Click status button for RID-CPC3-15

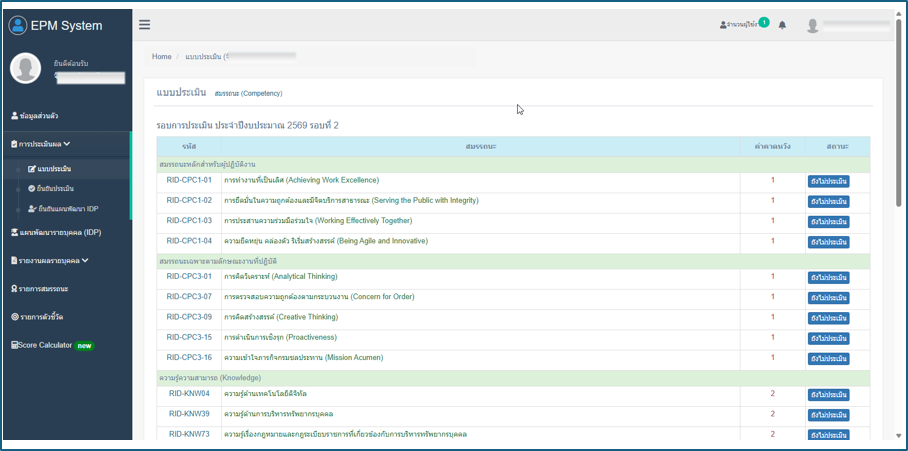click(828, 339)
